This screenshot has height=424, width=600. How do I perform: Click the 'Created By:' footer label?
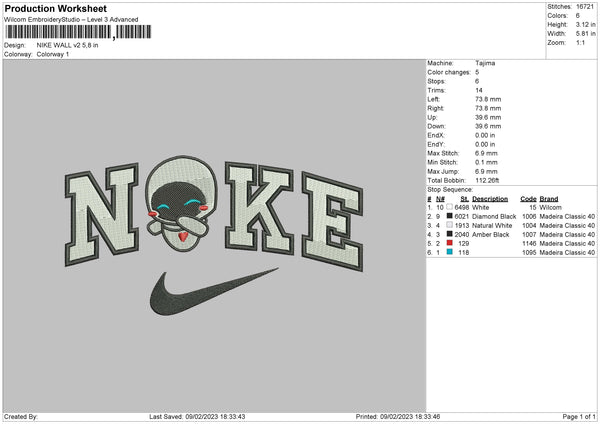click(21, 416)
